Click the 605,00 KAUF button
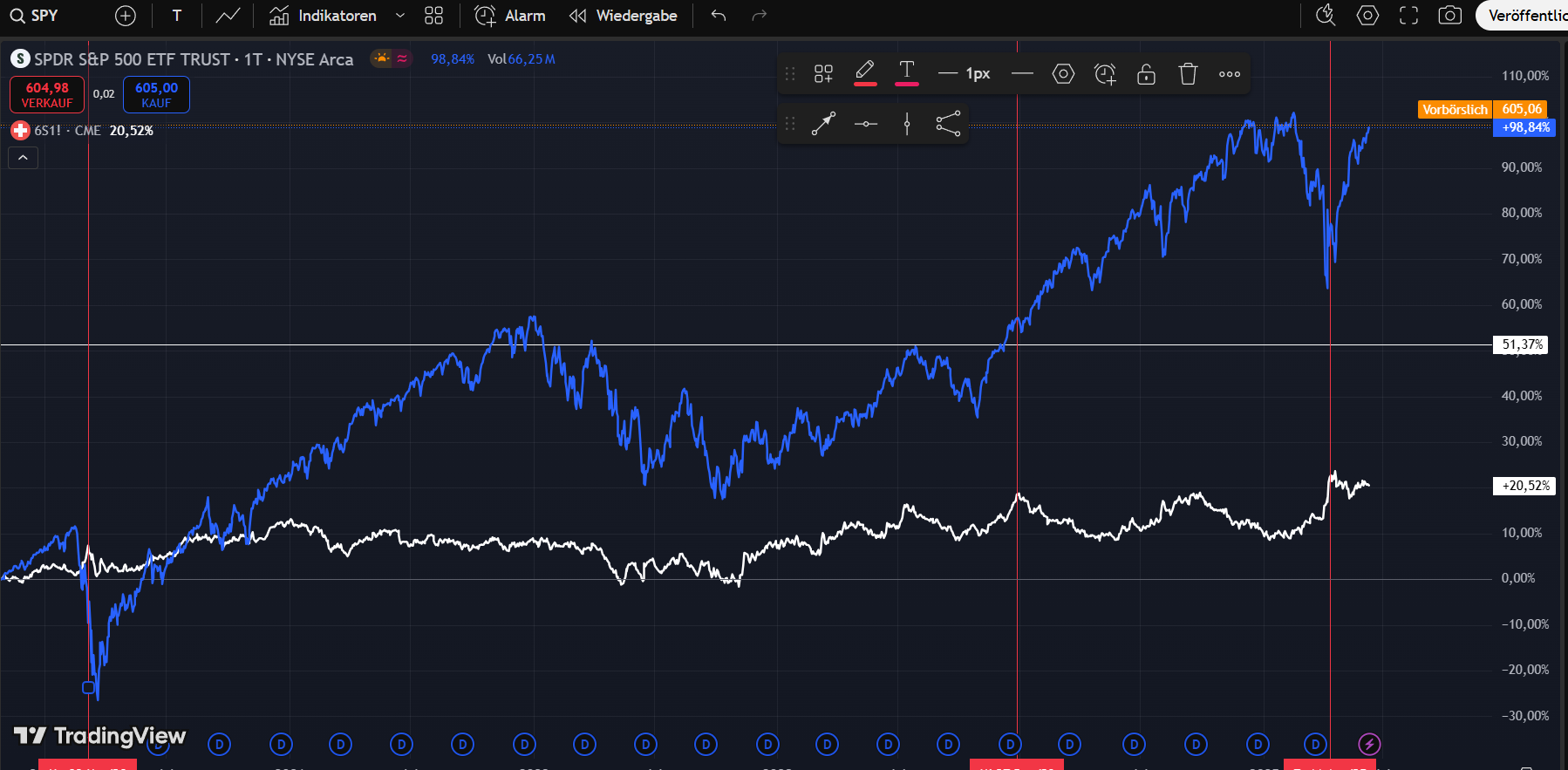Viewport: 1568px width, 770px height. pos(156,95)
